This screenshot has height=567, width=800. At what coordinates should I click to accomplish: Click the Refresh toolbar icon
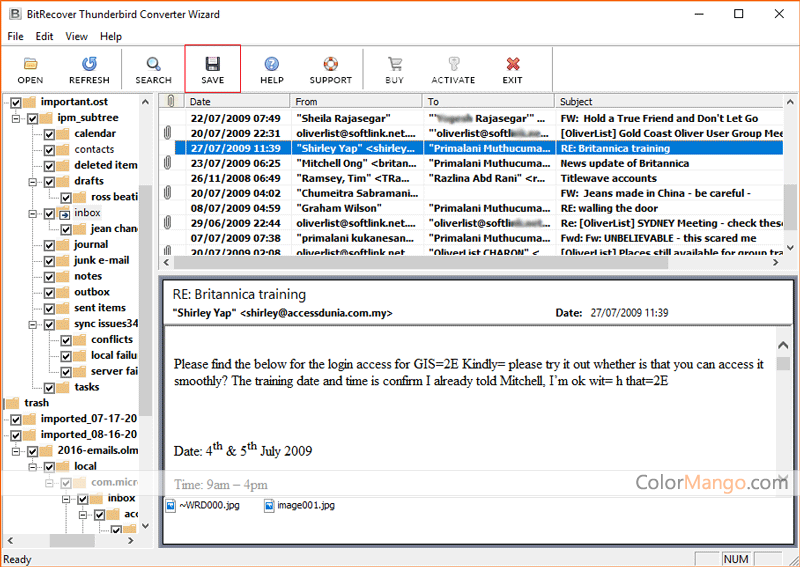[x=89, y=64]
